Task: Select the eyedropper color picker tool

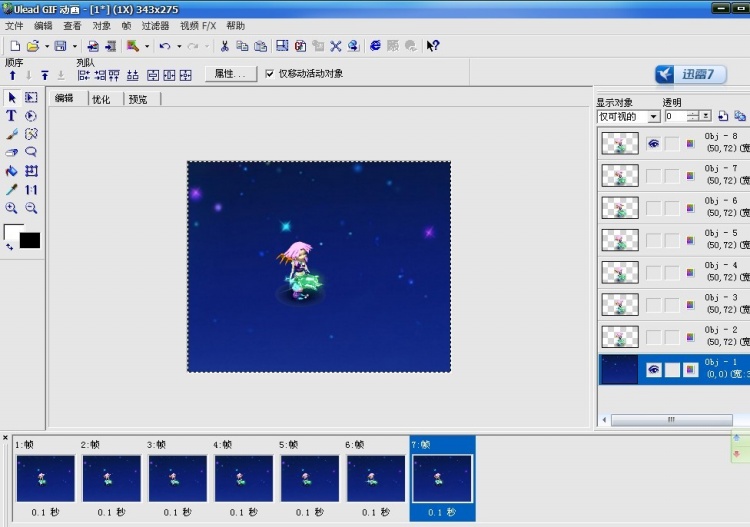Action: coord(12,189)
